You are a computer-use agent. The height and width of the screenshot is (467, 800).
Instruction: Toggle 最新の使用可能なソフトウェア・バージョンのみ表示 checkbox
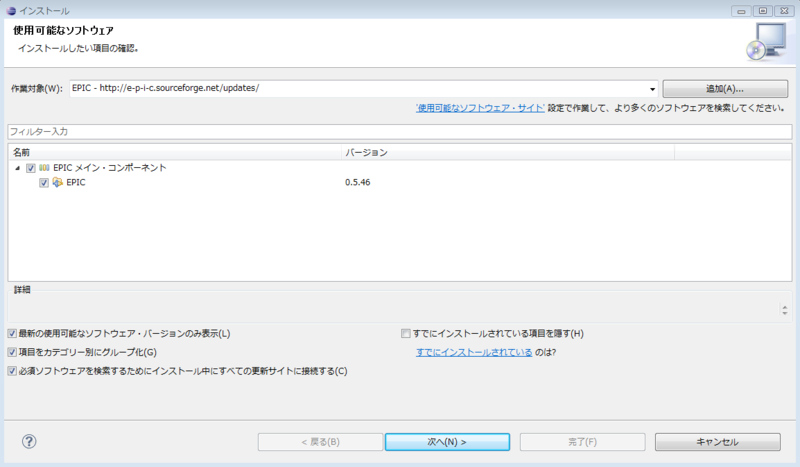12,334
